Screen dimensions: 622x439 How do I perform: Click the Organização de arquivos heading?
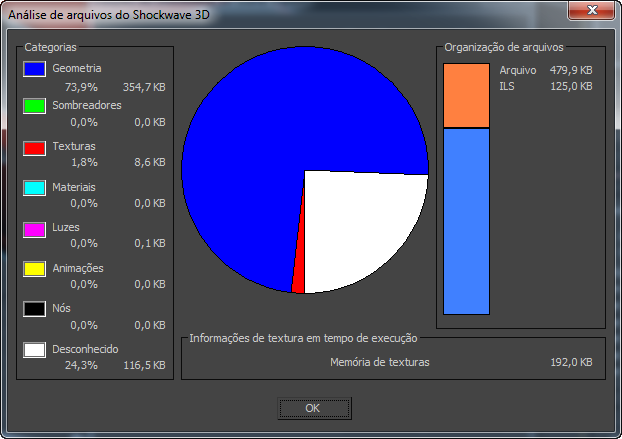[504, 47]
